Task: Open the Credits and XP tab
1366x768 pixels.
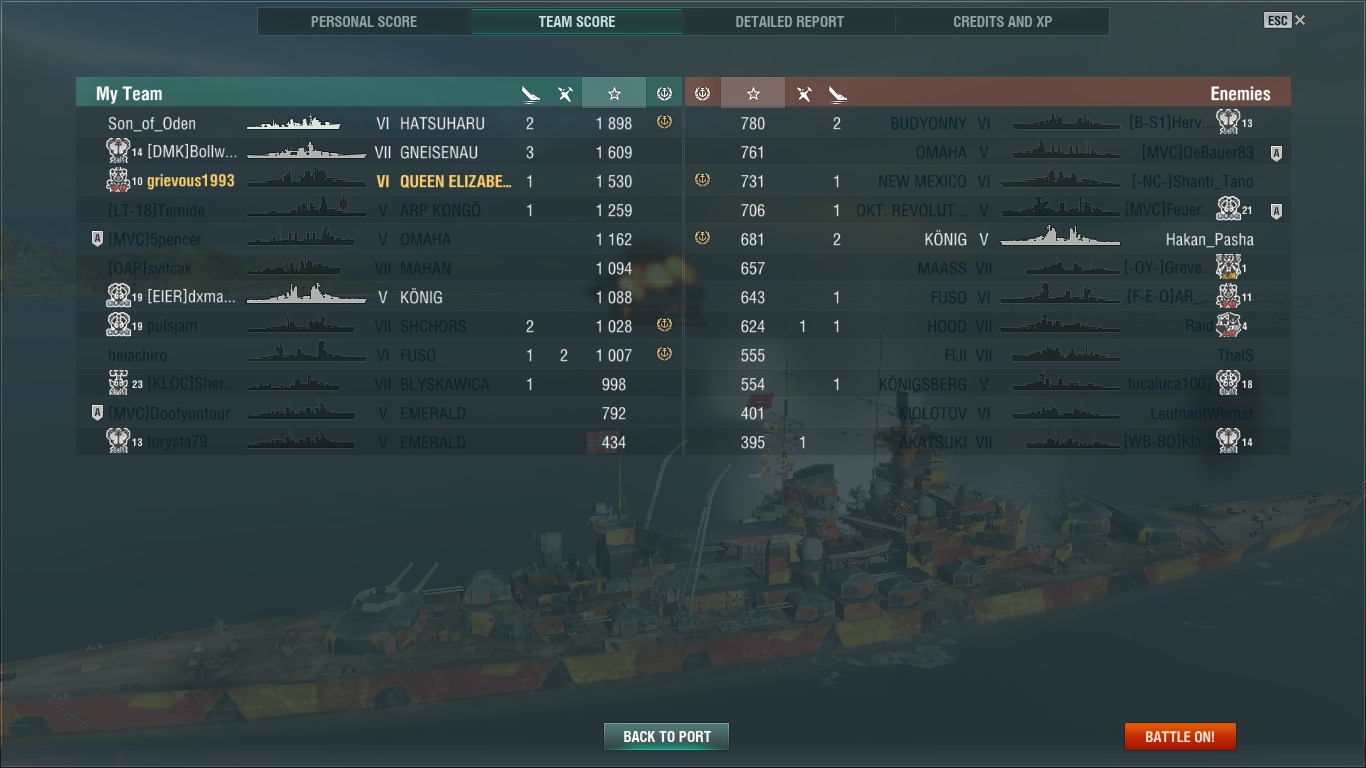Action: click(1003, 21)
